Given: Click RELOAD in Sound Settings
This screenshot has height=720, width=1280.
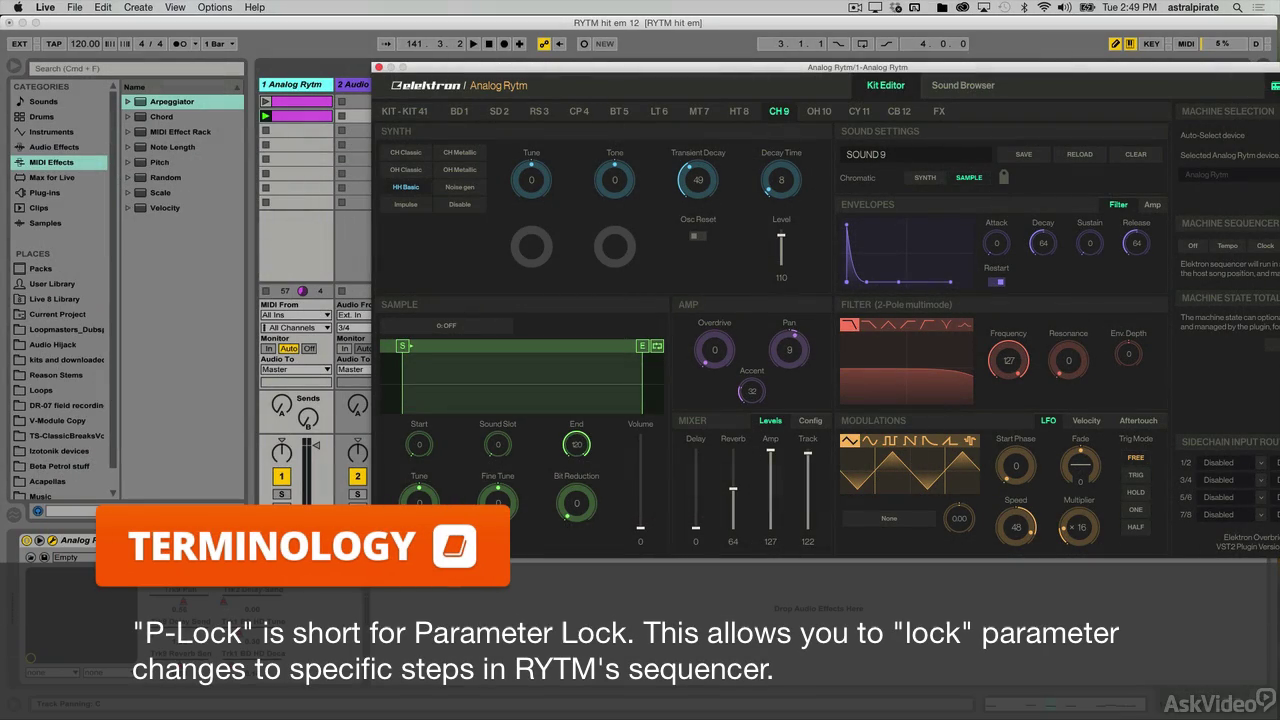Looking at the screenshot, I should click(x=1079, y=154).
